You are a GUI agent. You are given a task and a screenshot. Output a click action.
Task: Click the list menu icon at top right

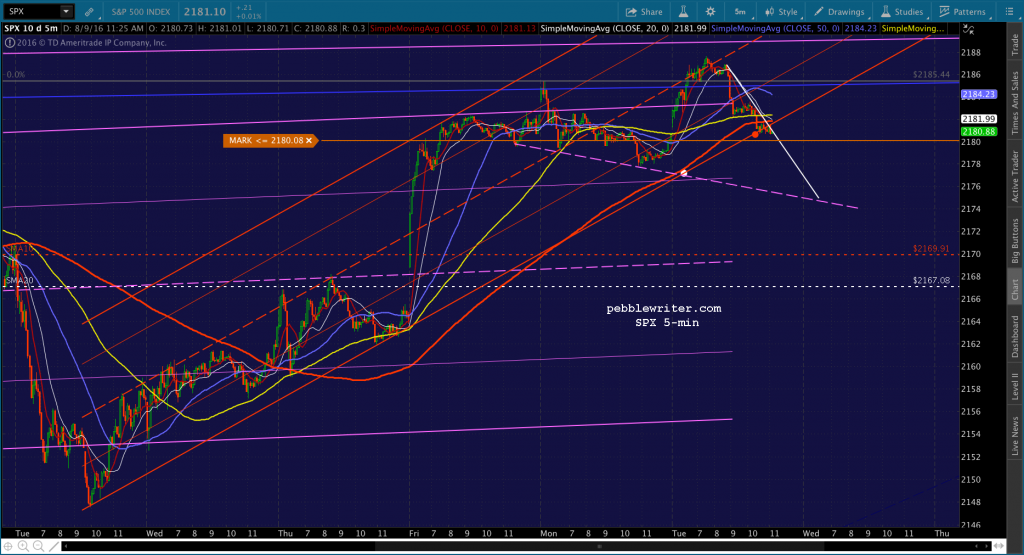pos(1009,12)
